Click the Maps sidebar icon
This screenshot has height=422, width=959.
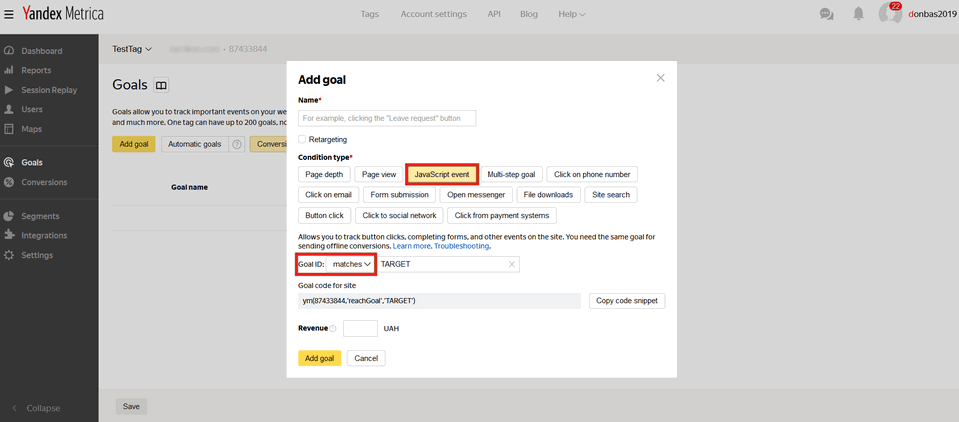pos(9,129)
